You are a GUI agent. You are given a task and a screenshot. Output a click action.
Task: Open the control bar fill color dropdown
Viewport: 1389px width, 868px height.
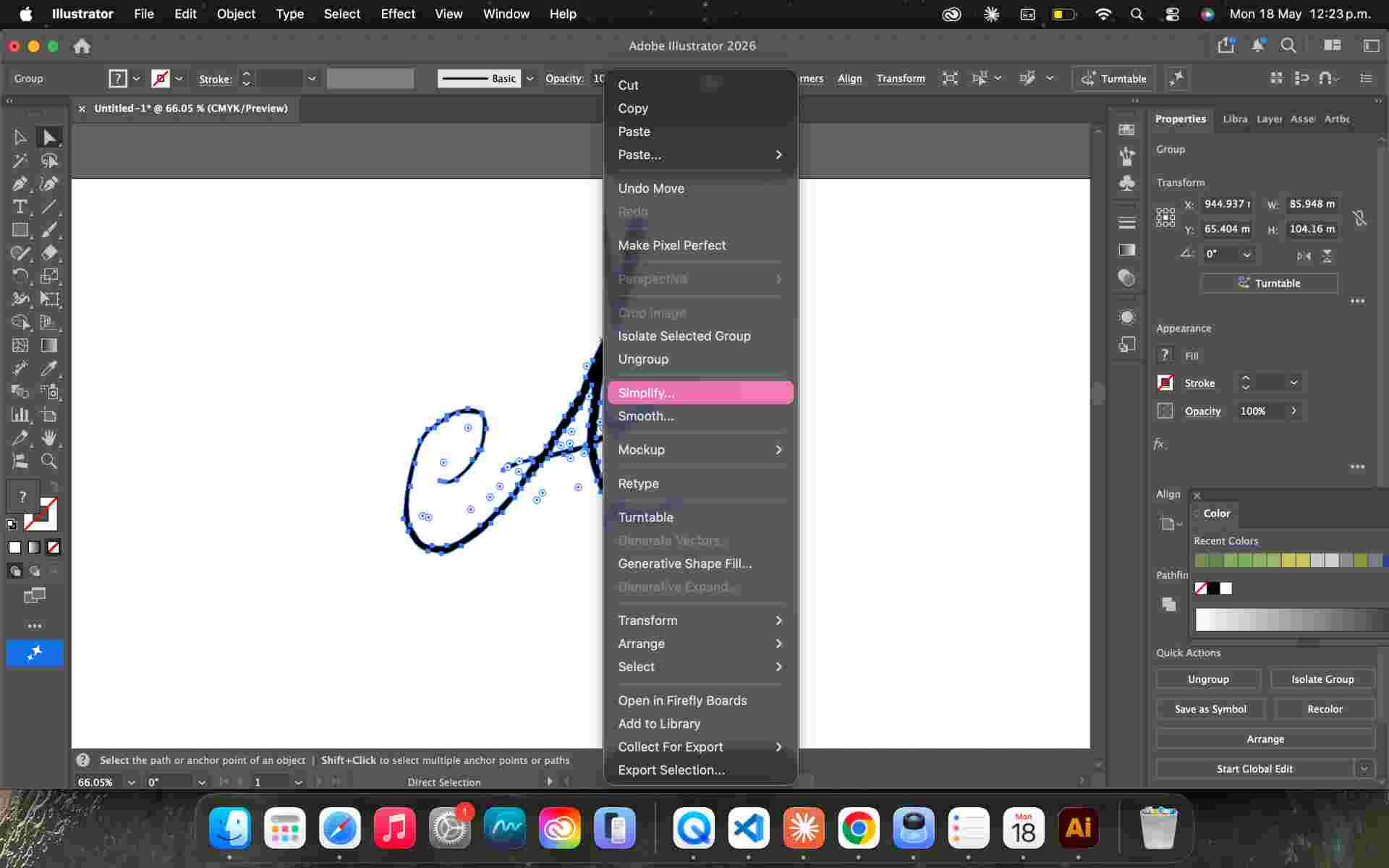tap(136, 79)
